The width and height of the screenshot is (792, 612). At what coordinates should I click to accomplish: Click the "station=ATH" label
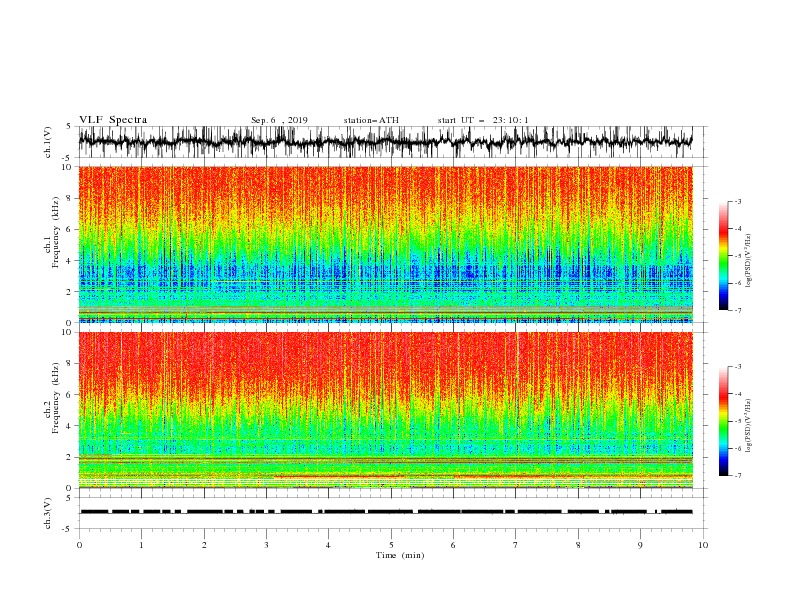click(x=371, y=120)
